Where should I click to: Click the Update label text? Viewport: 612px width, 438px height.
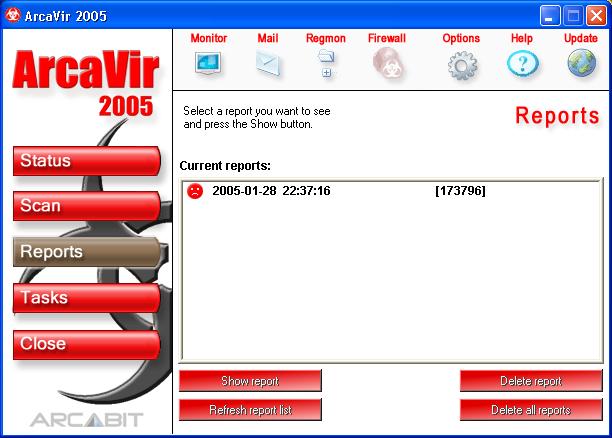pos(581,38)
